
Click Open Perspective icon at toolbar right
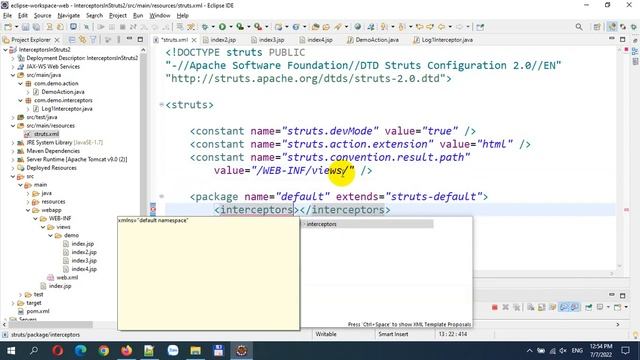(597, 27)
